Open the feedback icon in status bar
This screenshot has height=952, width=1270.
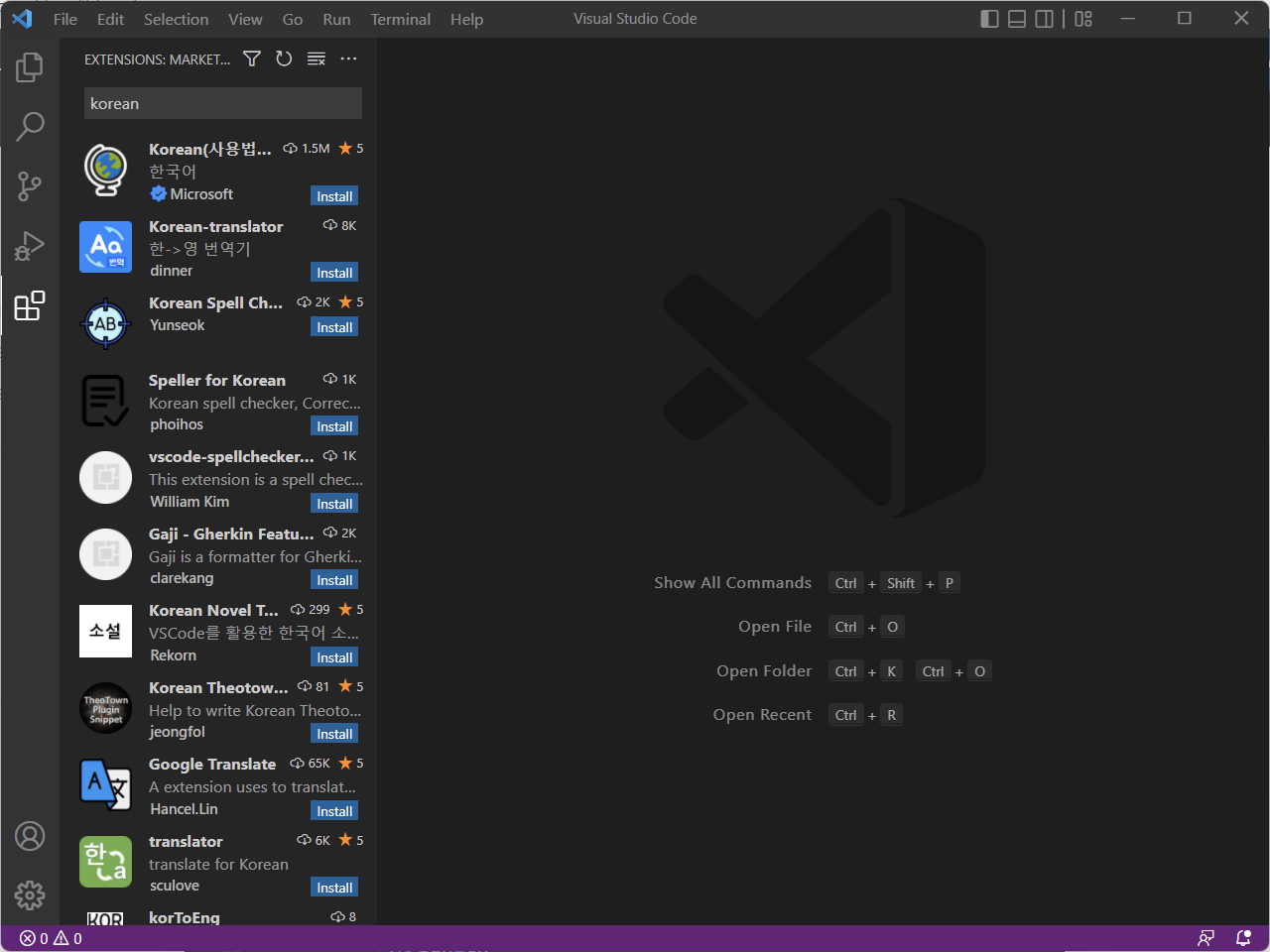click(x=1206, y=938)
